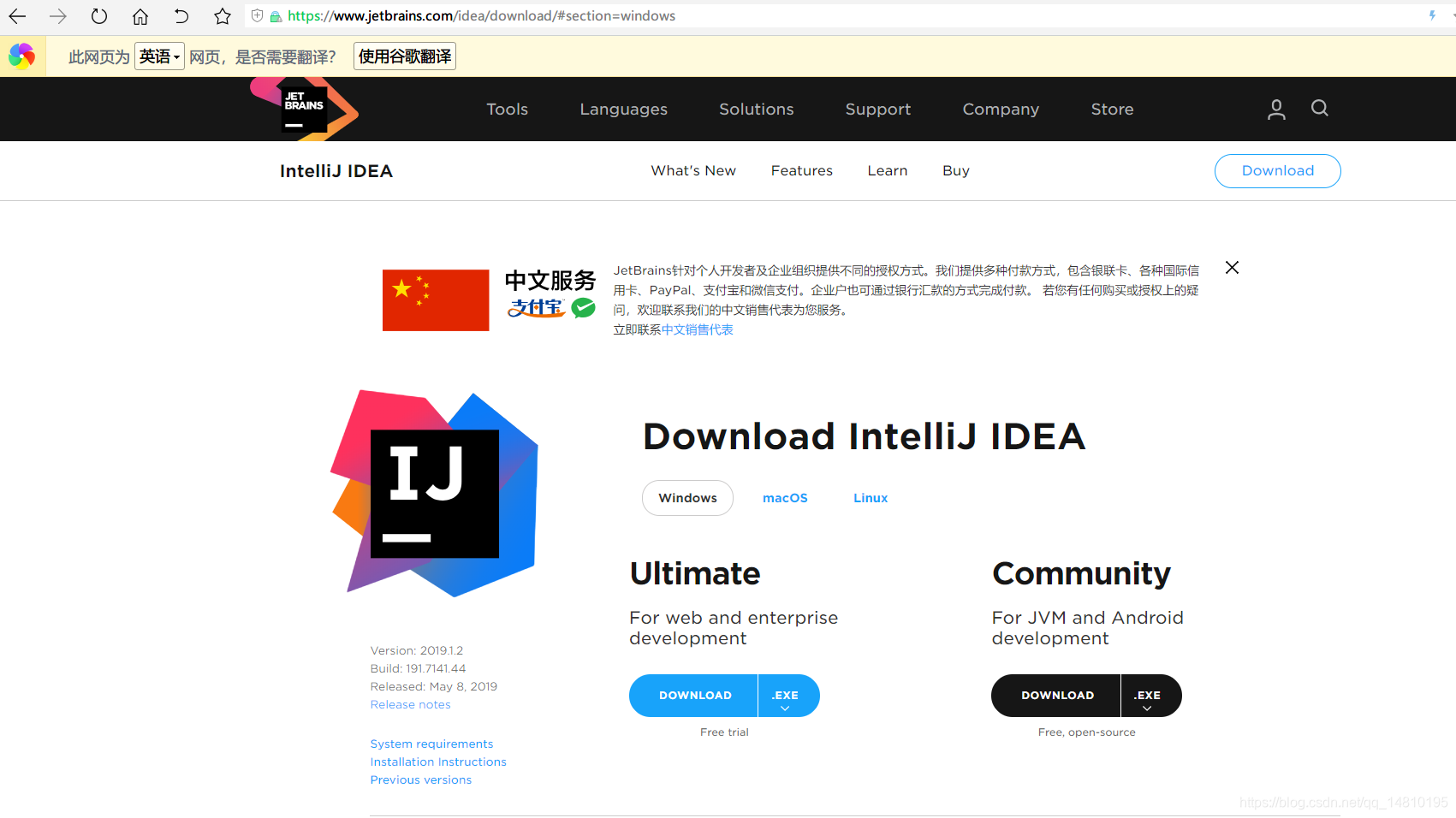Viewport: 1456px width, 818px height.
Task: Open the Buy page
Action: pyautogui.click(x=956, y=170)
